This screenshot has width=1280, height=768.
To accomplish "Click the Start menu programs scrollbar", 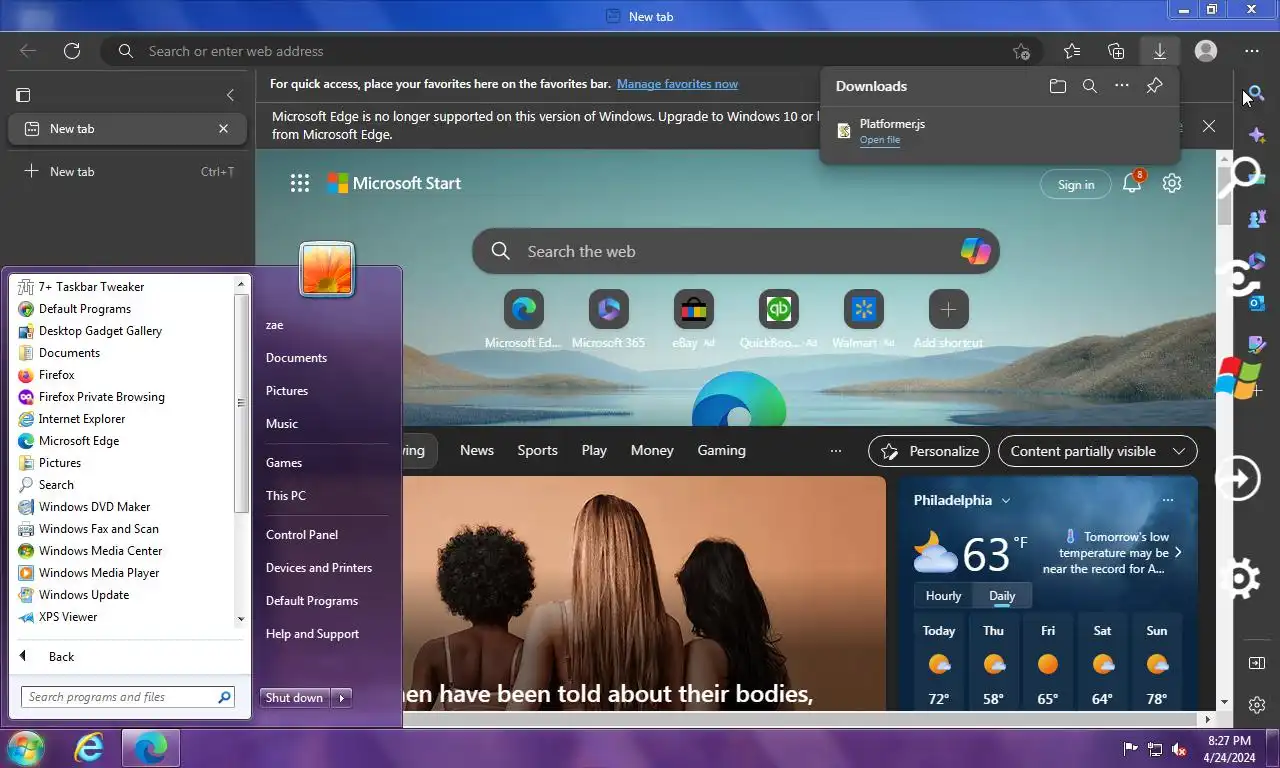I will click(x=240, y=403).
